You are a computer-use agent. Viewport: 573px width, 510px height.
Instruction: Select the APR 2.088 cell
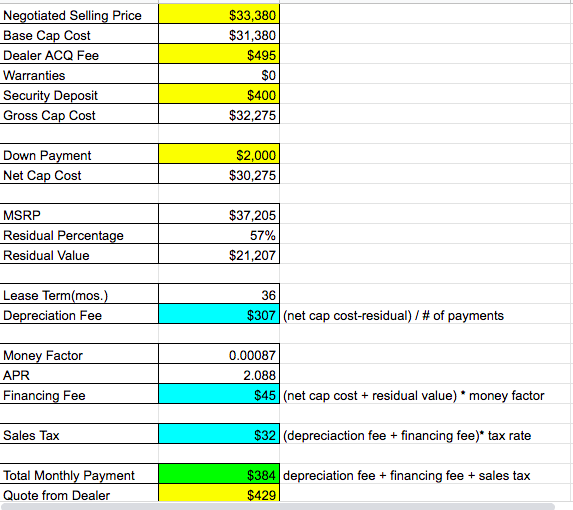219,374
